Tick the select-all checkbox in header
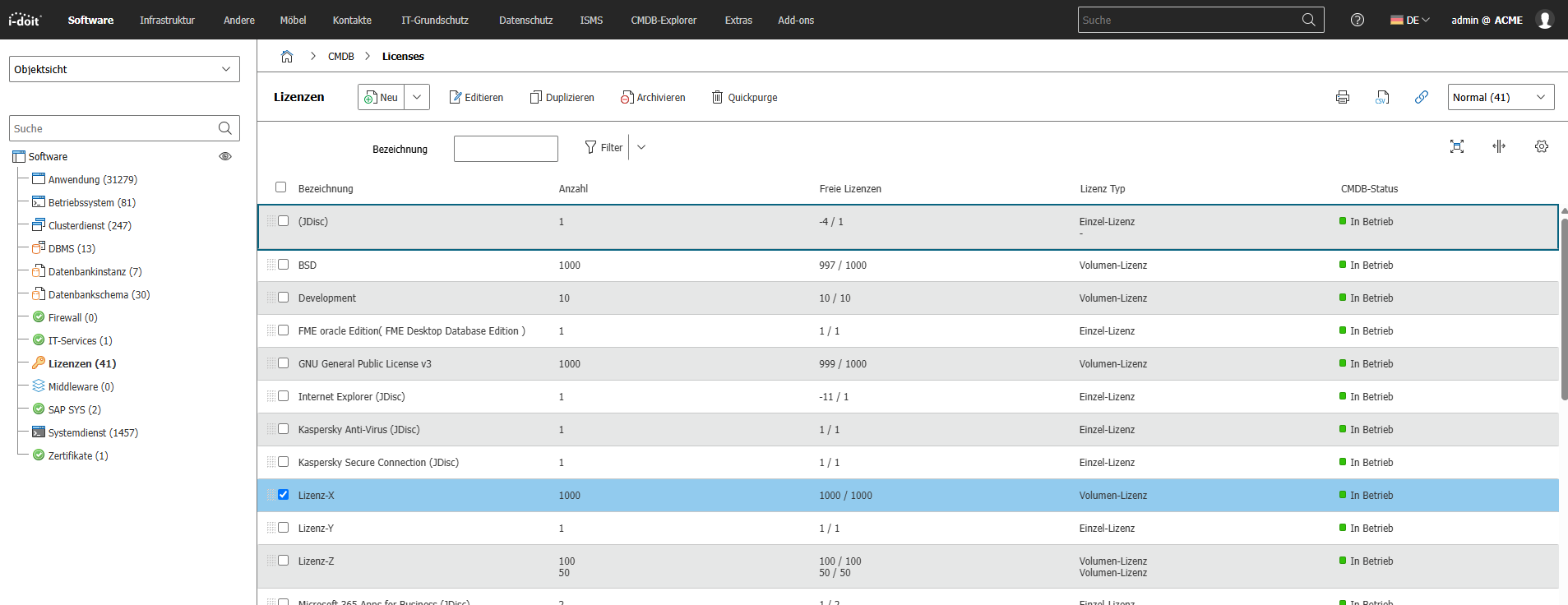This screenshot has width=1568, height=605. (281, 187)
